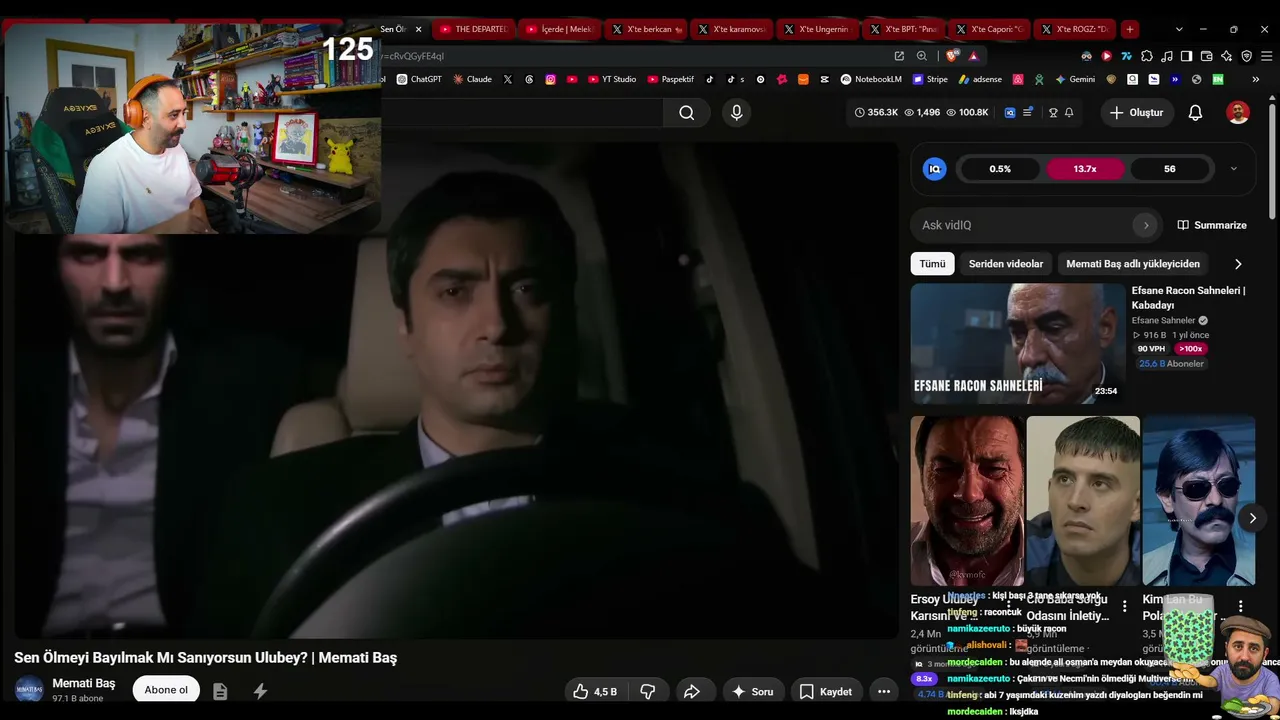Click the lightning bolt icon beside Abone ol
Viewport: 1280px width, 720px height.
[x=260, y=691]
